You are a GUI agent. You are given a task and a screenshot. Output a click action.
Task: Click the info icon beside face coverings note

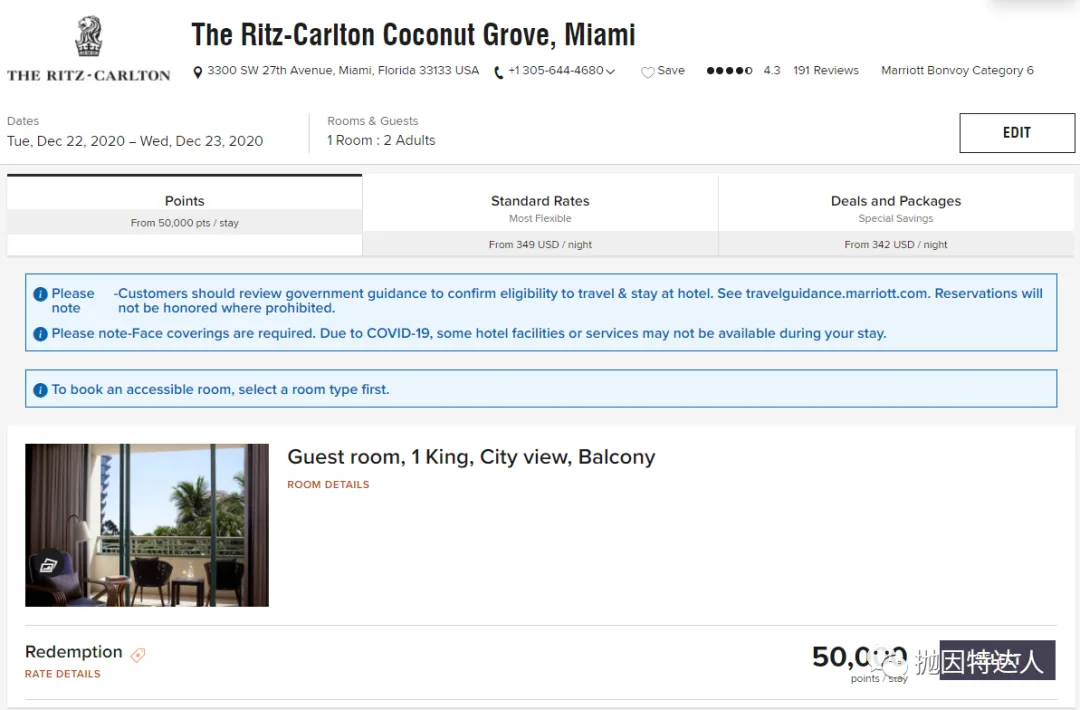[x=40, y=334]
